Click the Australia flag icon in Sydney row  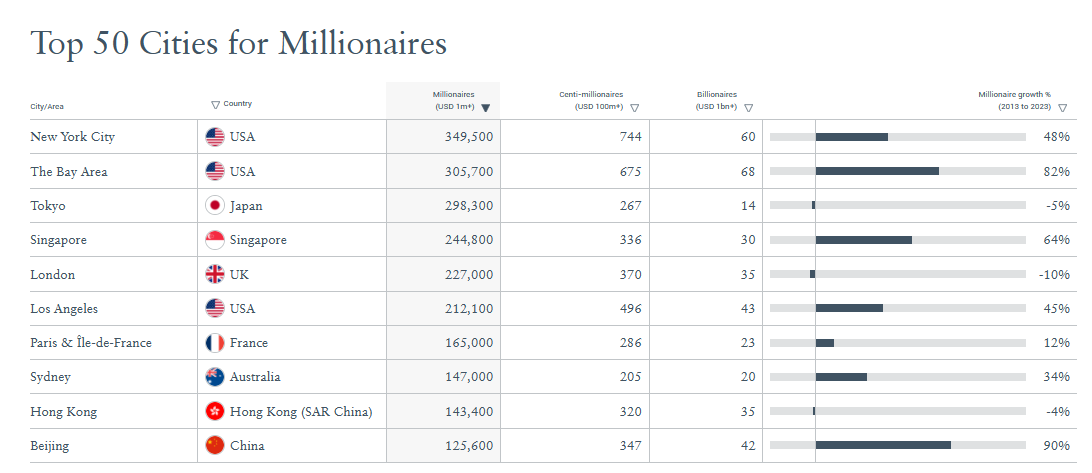click(x=214, y=377)
